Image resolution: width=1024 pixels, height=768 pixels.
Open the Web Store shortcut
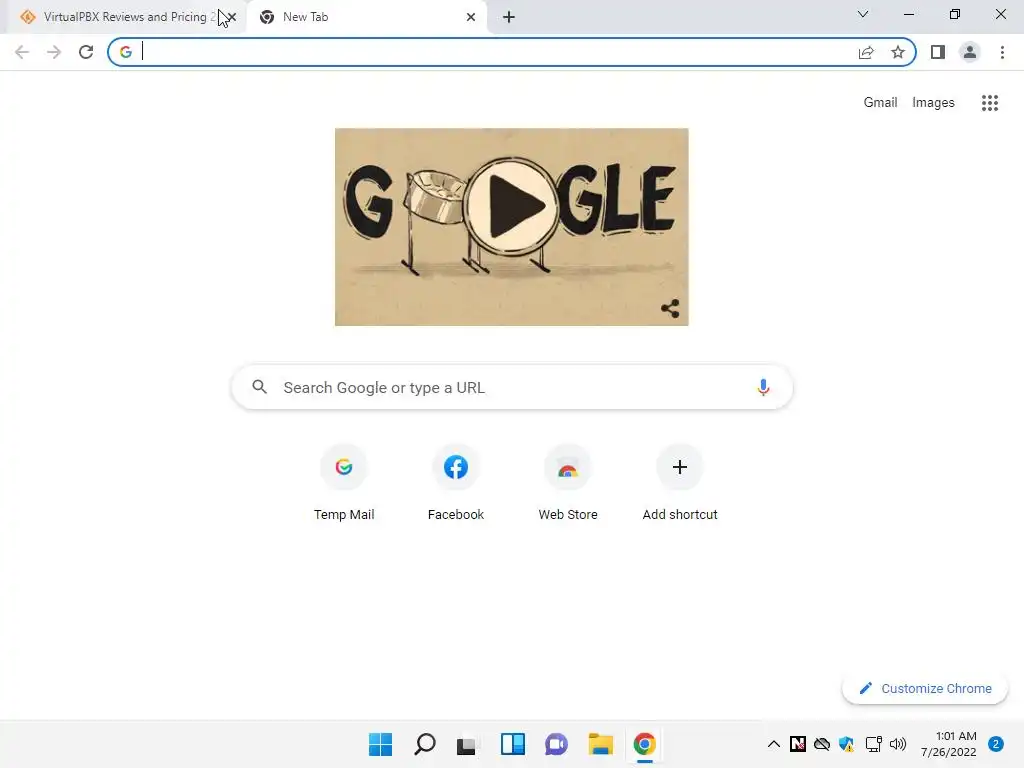(568, 483)
